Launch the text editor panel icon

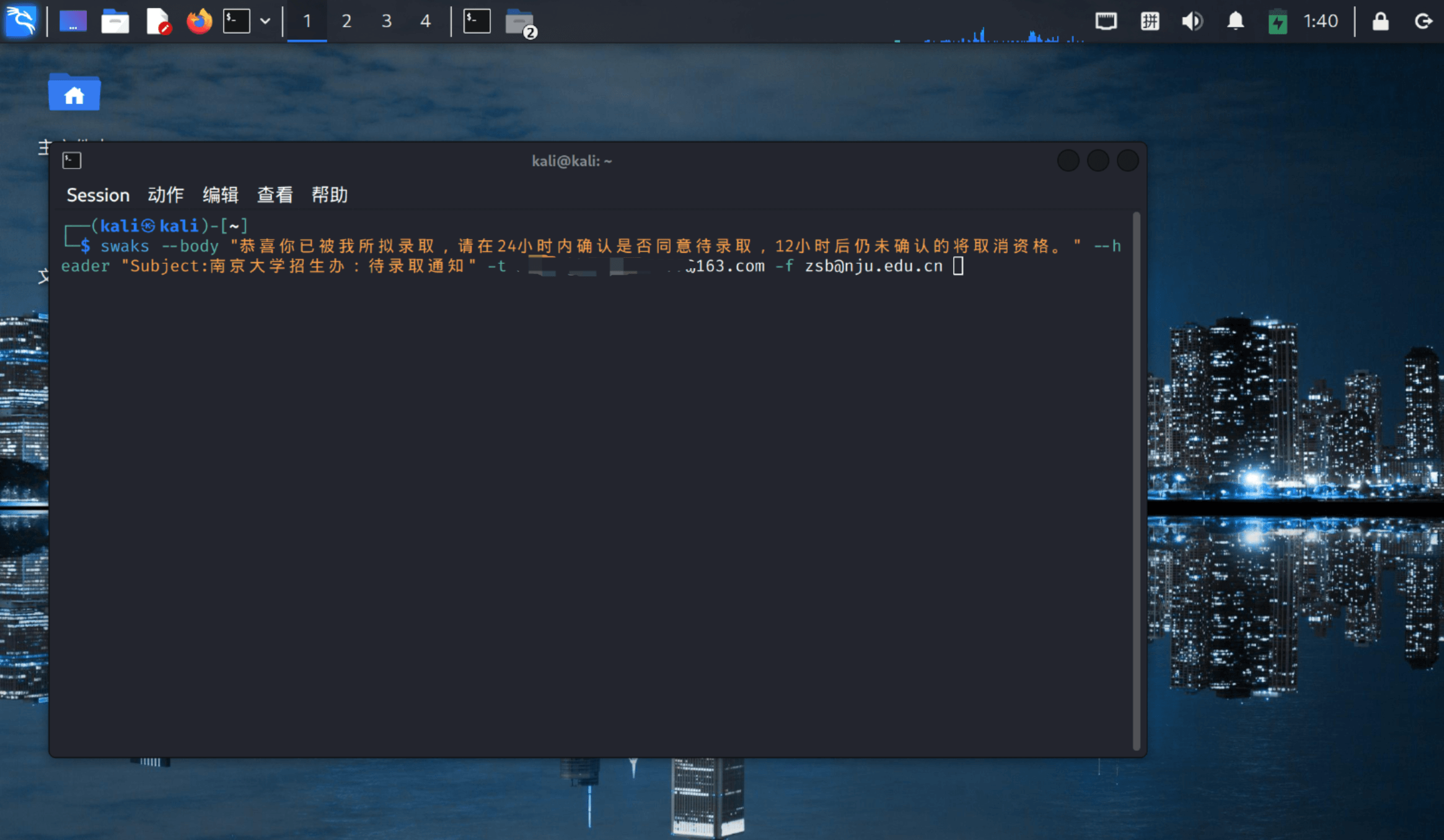click(x=157, y=21)
